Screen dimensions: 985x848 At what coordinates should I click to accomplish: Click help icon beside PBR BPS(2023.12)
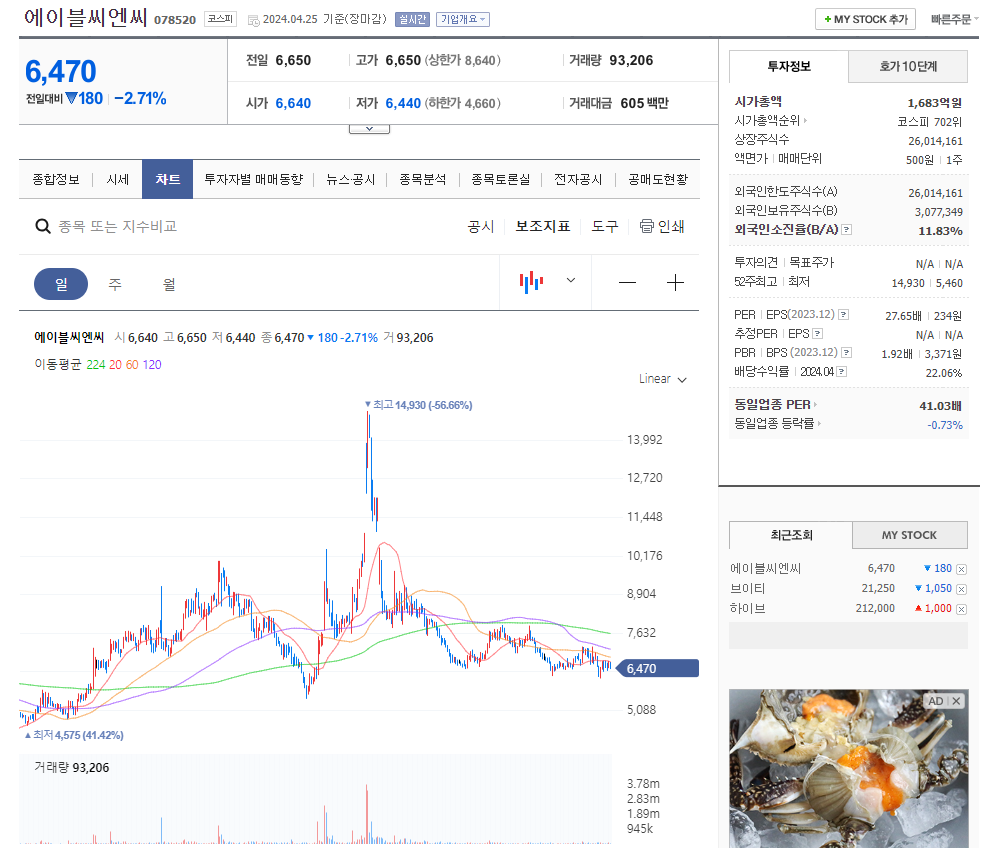tap(846, 352)
